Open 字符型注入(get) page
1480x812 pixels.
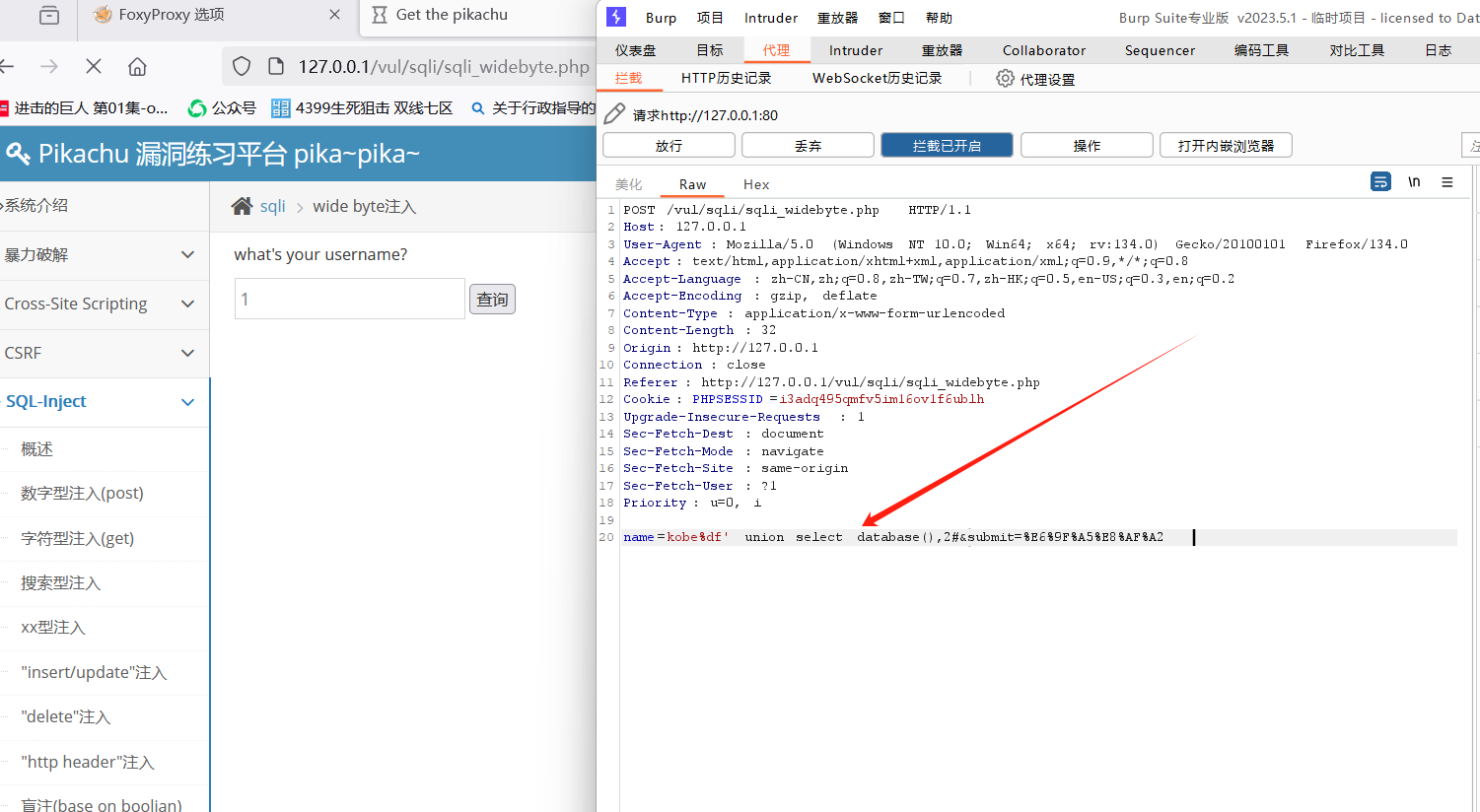[77, 539]
